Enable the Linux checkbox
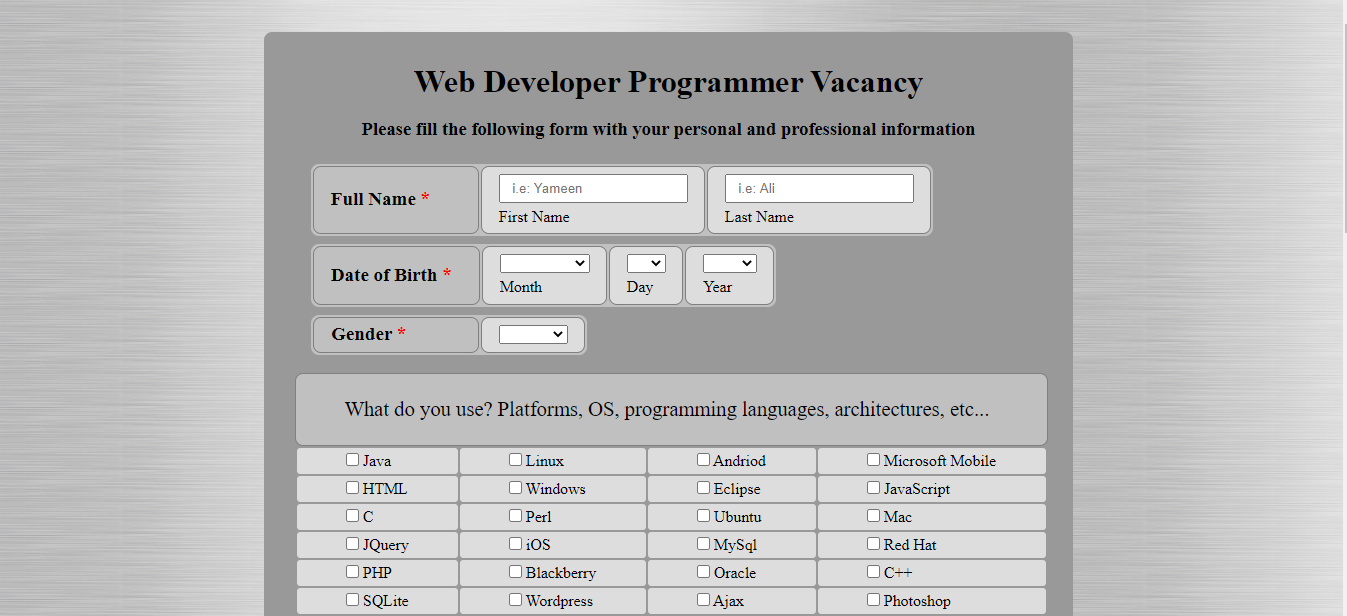 coord(515,459)
